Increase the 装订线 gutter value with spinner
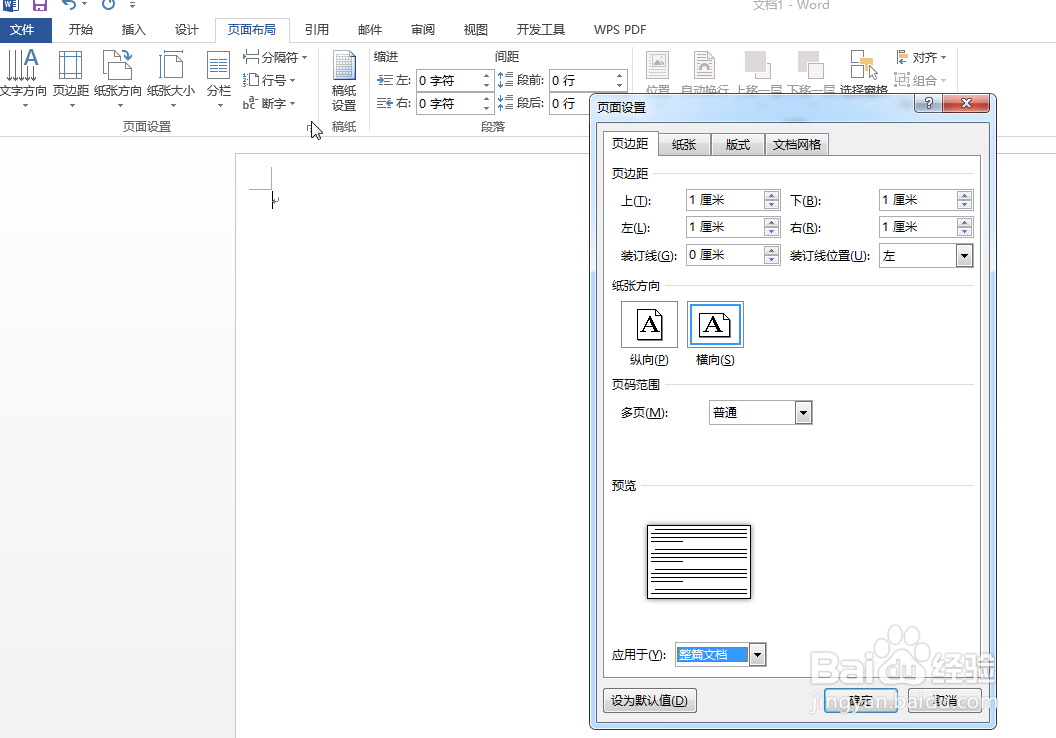1056x738 pixels. point(772,250)
